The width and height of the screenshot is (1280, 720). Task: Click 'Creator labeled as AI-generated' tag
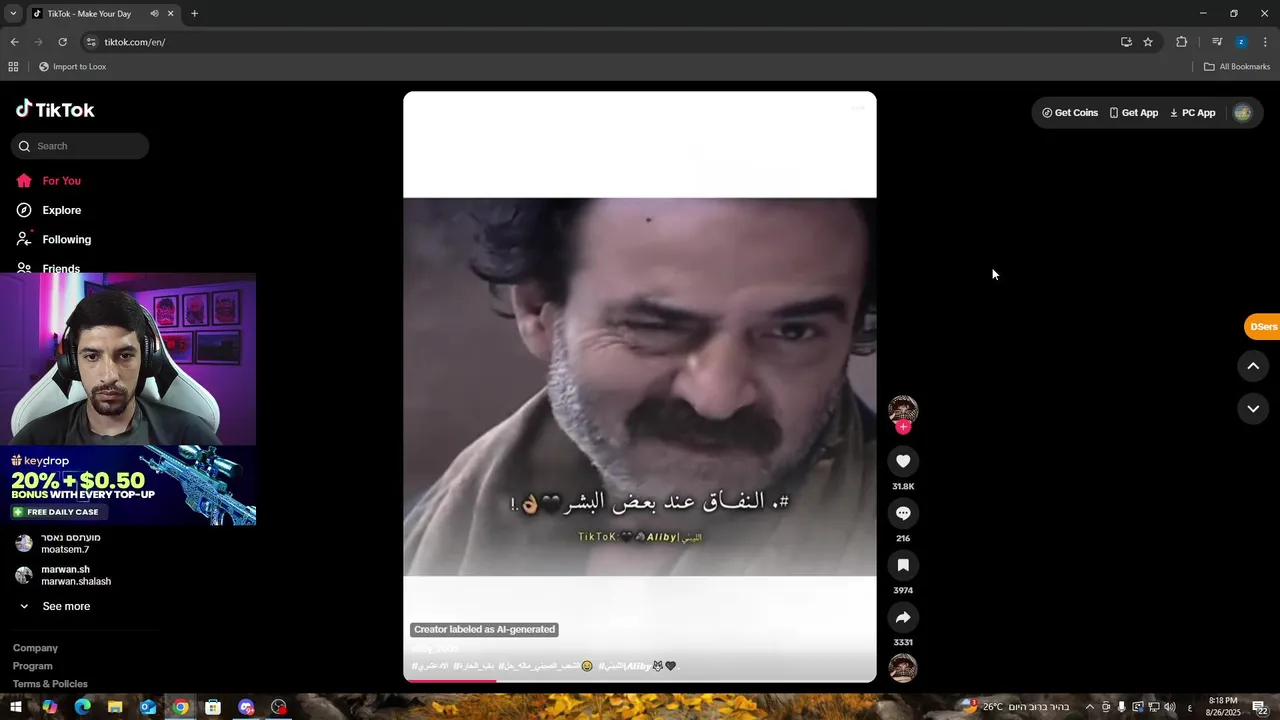[x=484, y=629]
